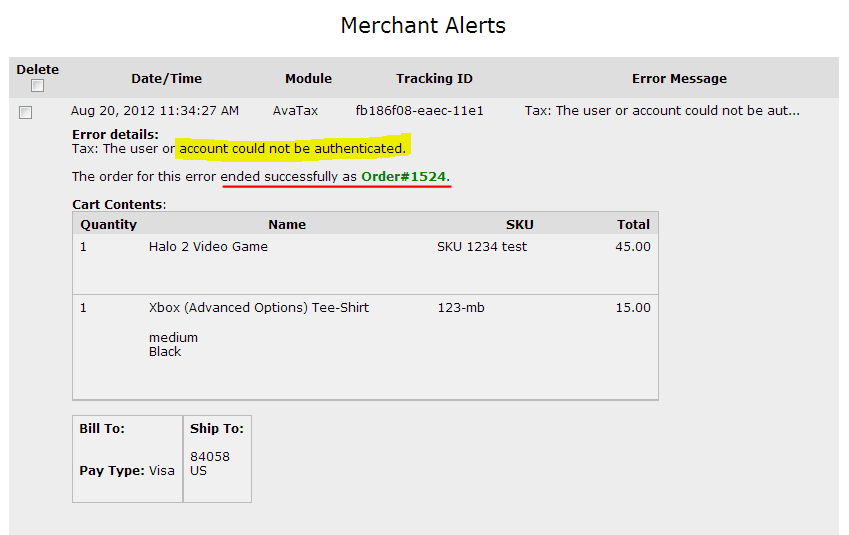Click the 123-mb SKU cell

pos(460,308)
